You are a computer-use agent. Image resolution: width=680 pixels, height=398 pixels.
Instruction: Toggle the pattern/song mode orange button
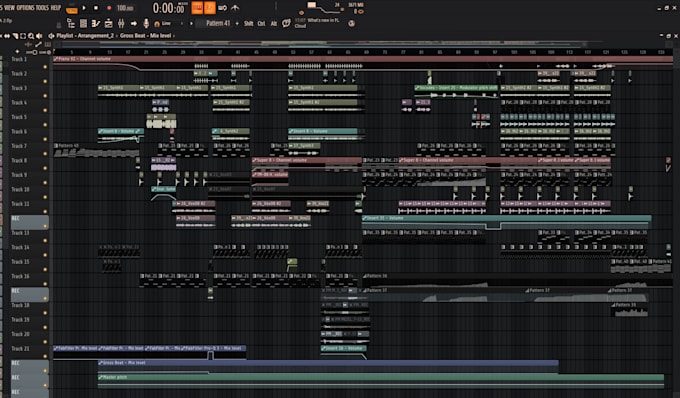[72, 8]
